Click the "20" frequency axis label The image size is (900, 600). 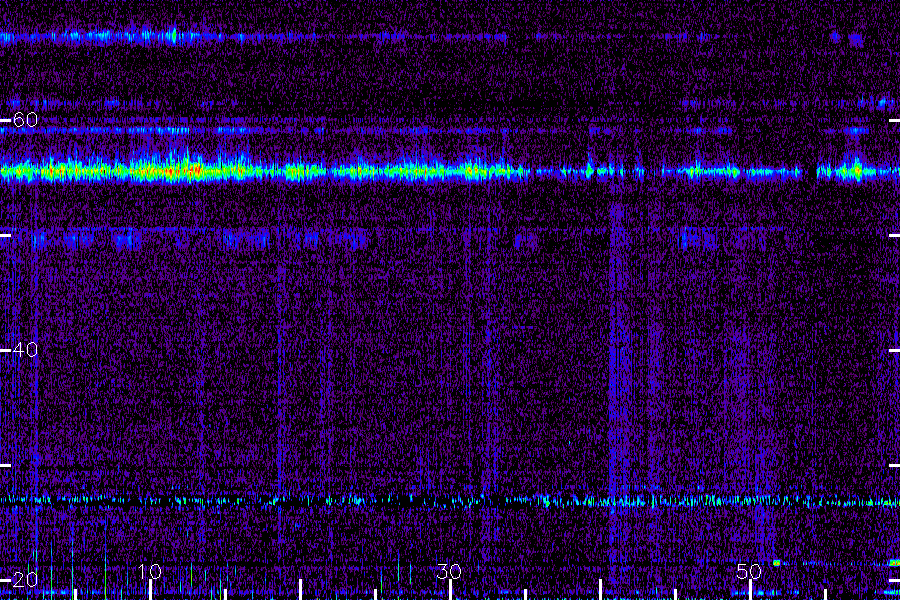(25, 579)
